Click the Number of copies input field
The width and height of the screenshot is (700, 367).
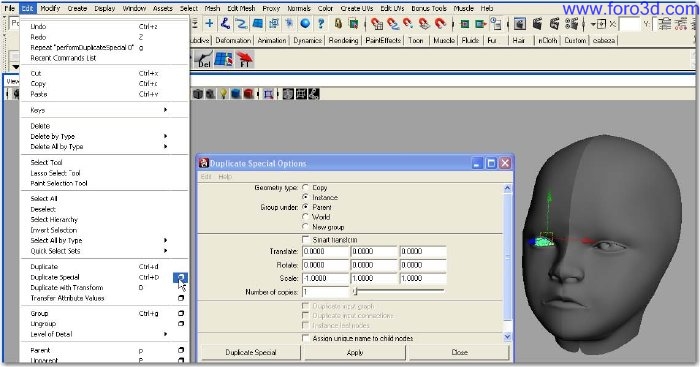click(325, 292)
